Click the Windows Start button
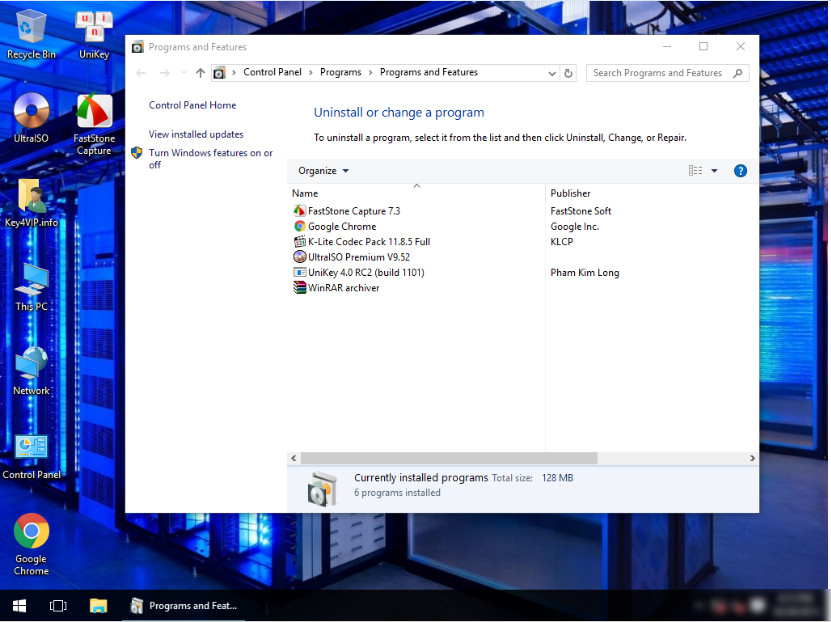The image size is (831, 622). pos(19,605)
